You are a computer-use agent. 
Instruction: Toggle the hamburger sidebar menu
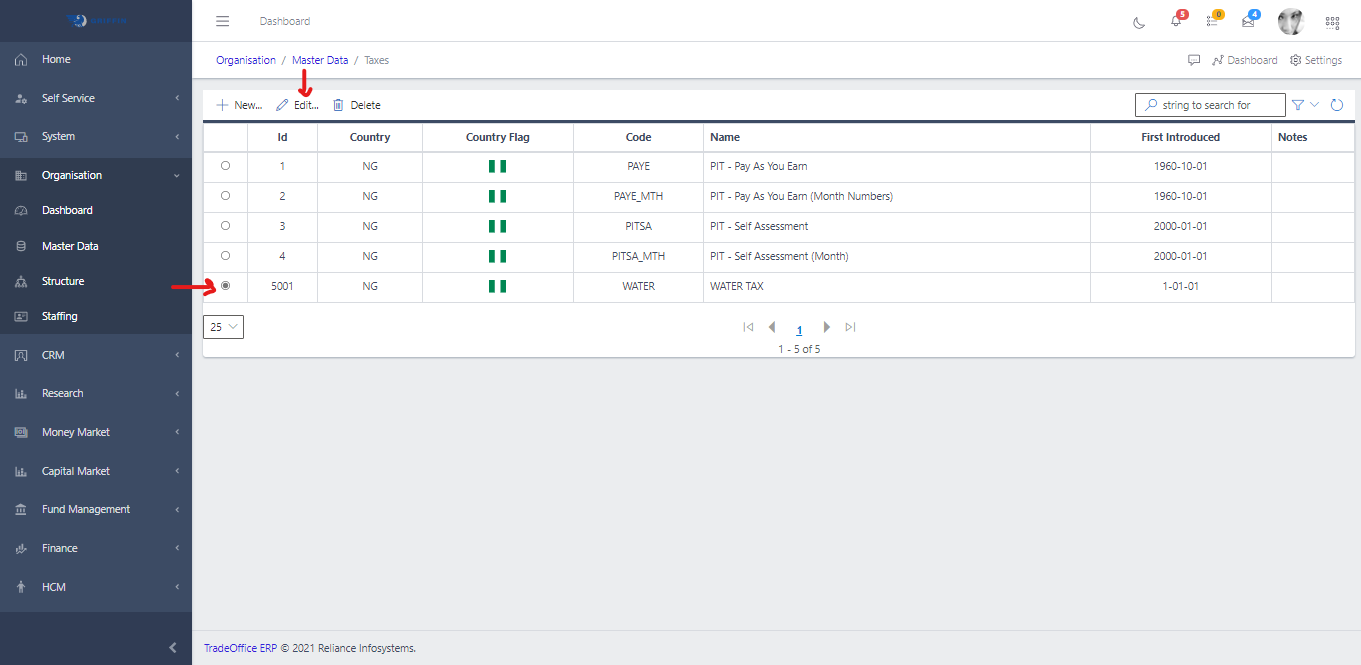click(223, 21)
